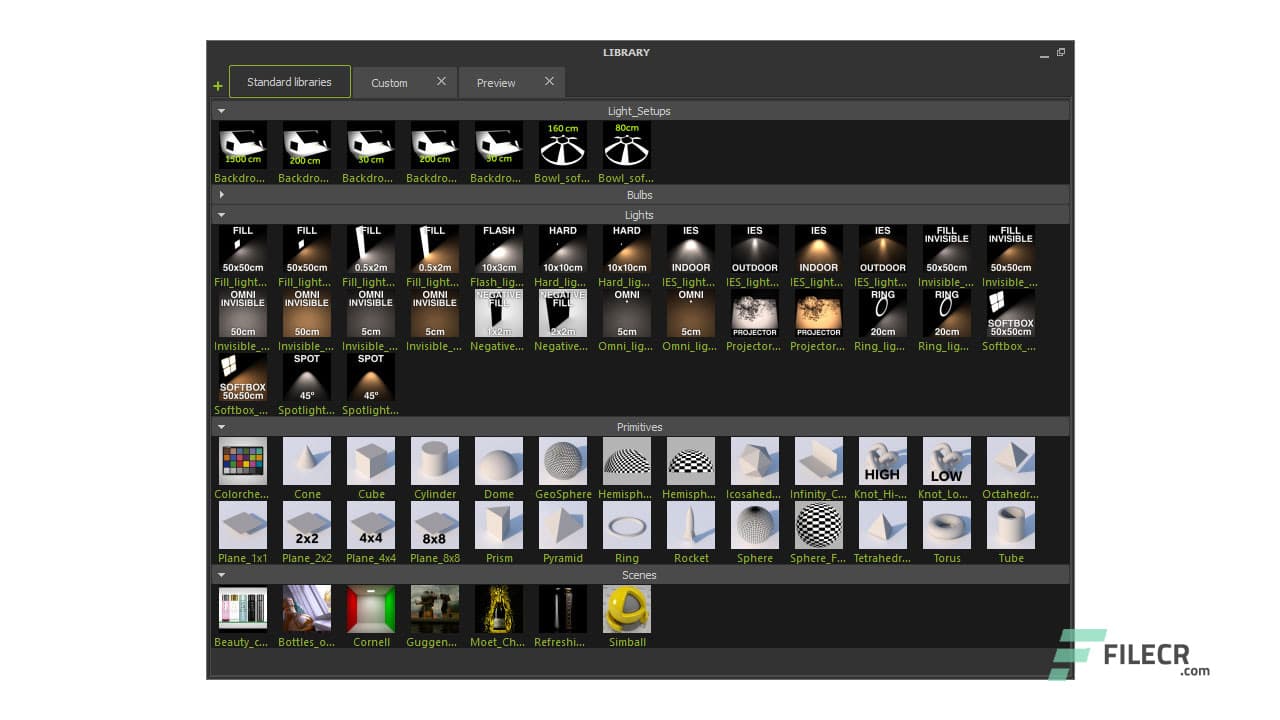Select the Torus primitive
1280x720 pixels.
click(x=946, y=524)
